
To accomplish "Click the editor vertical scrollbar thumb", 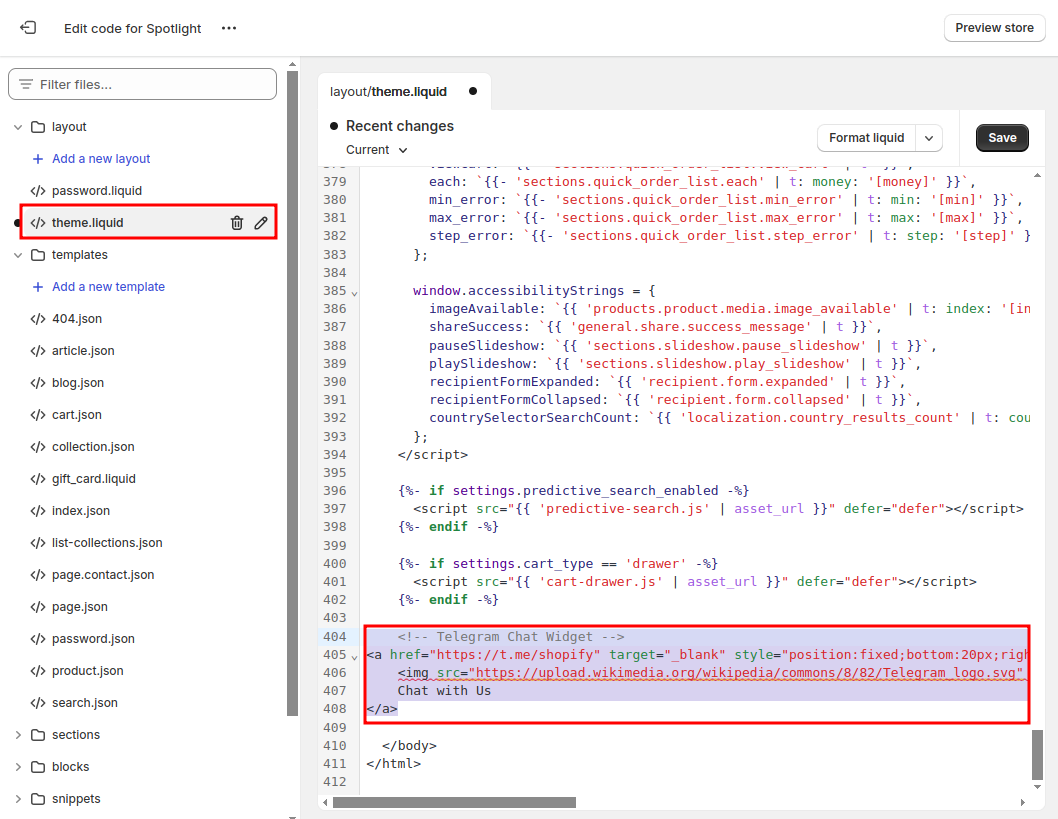I will 1037,755.
